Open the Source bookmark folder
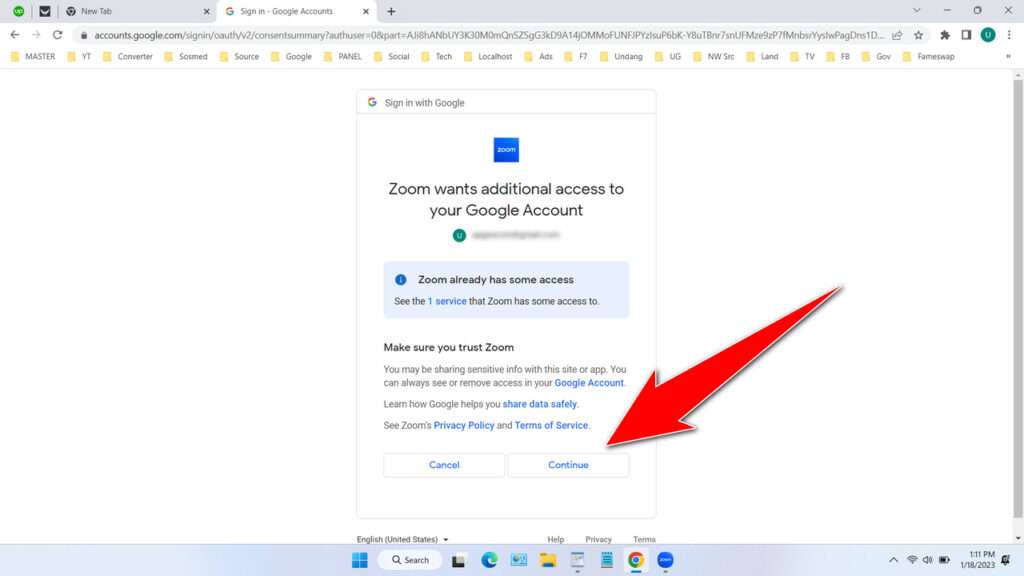Screen dimensions: 1024x576 (240, 57)
